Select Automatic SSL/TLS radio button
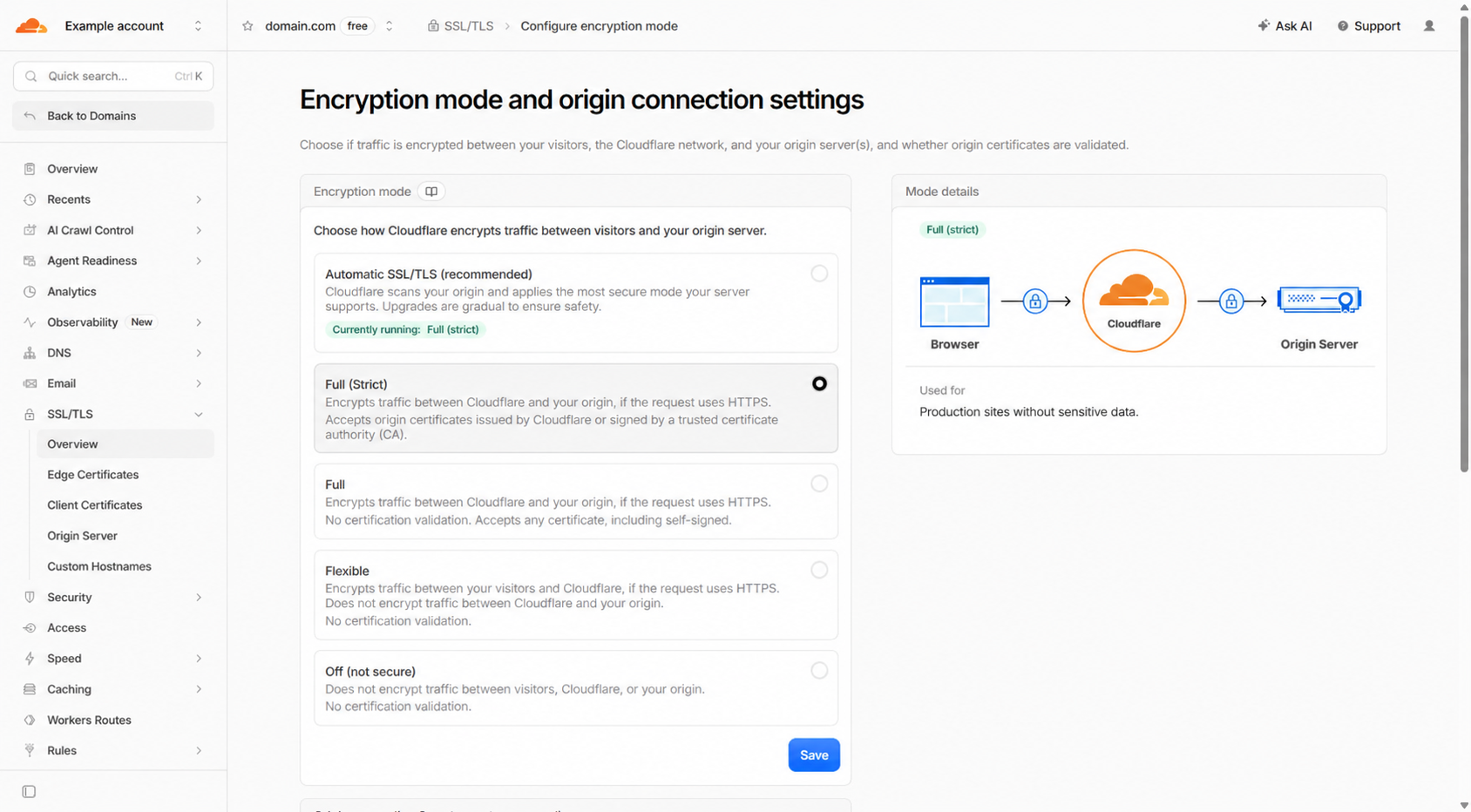This screenshot has width=1471, height=812. point(819,274)
